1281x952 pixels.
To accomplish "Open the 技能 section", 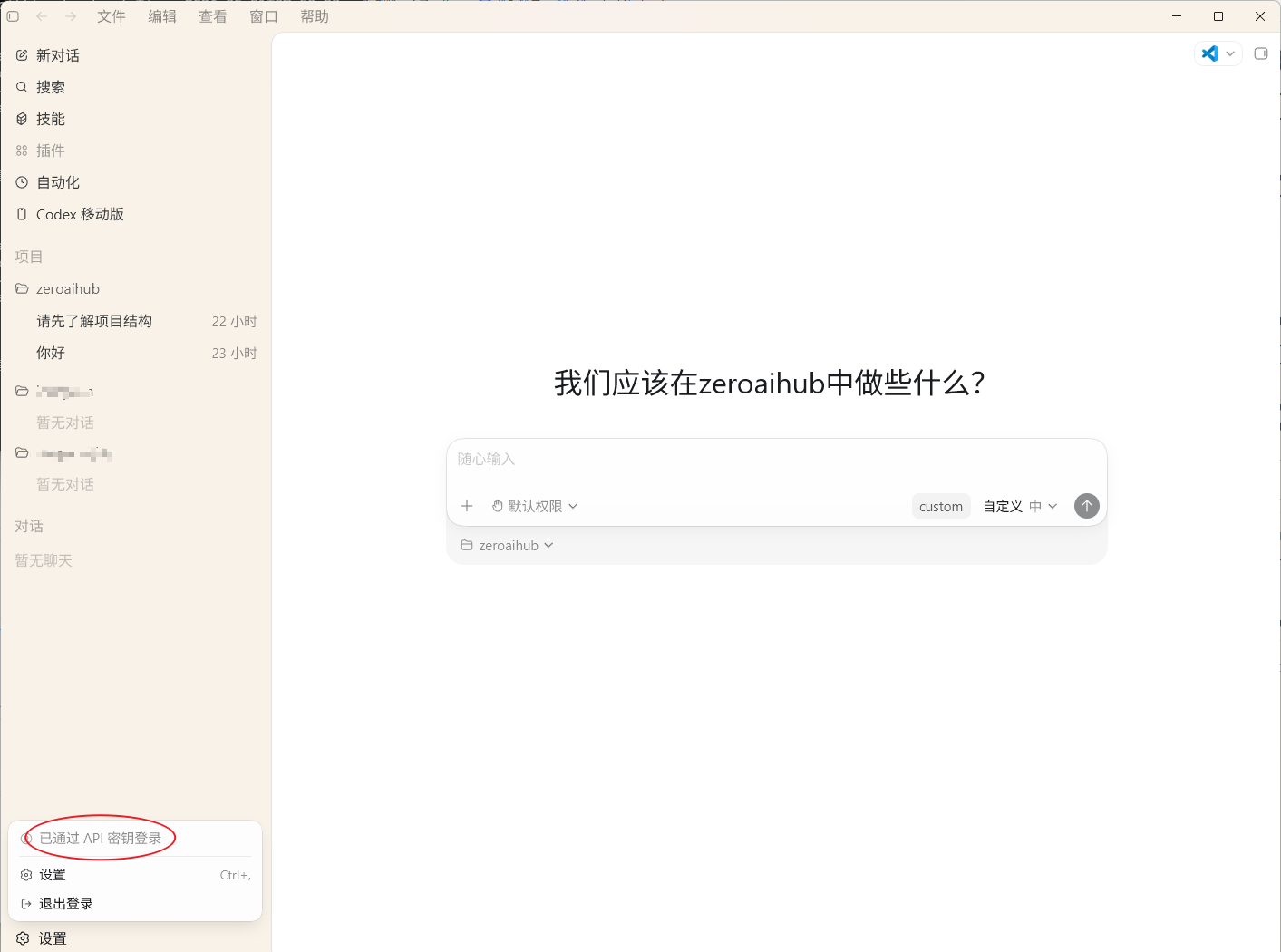I will point(136,119).
